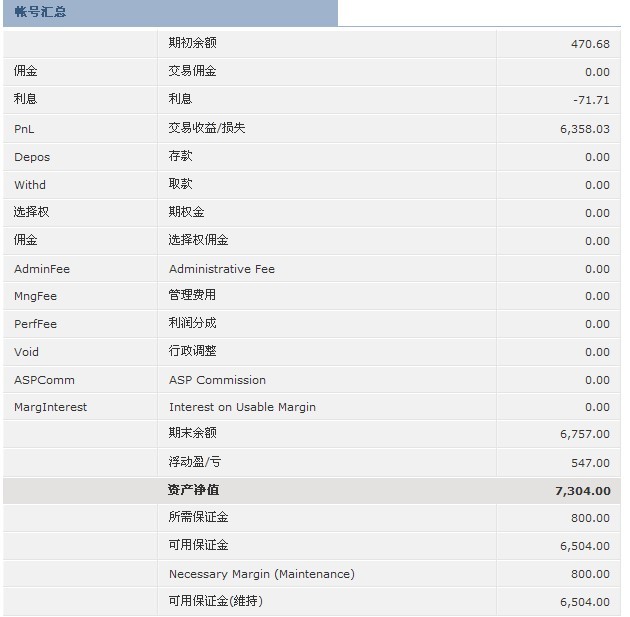Click the 管理费用 label
Screen dimensions: 630x617
coord(192,295)
